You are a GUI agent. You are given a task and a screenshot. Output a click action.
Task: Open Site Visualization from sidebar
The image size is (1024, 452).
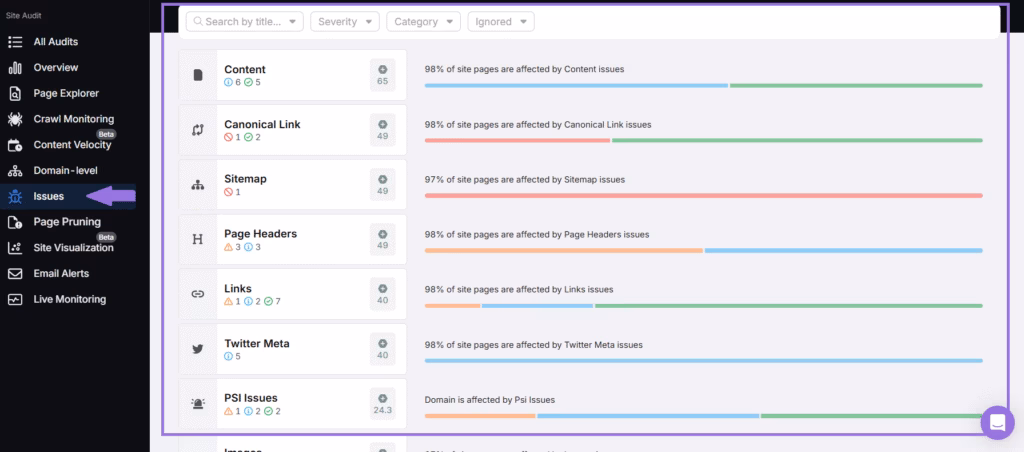click(x=73, y=248)
